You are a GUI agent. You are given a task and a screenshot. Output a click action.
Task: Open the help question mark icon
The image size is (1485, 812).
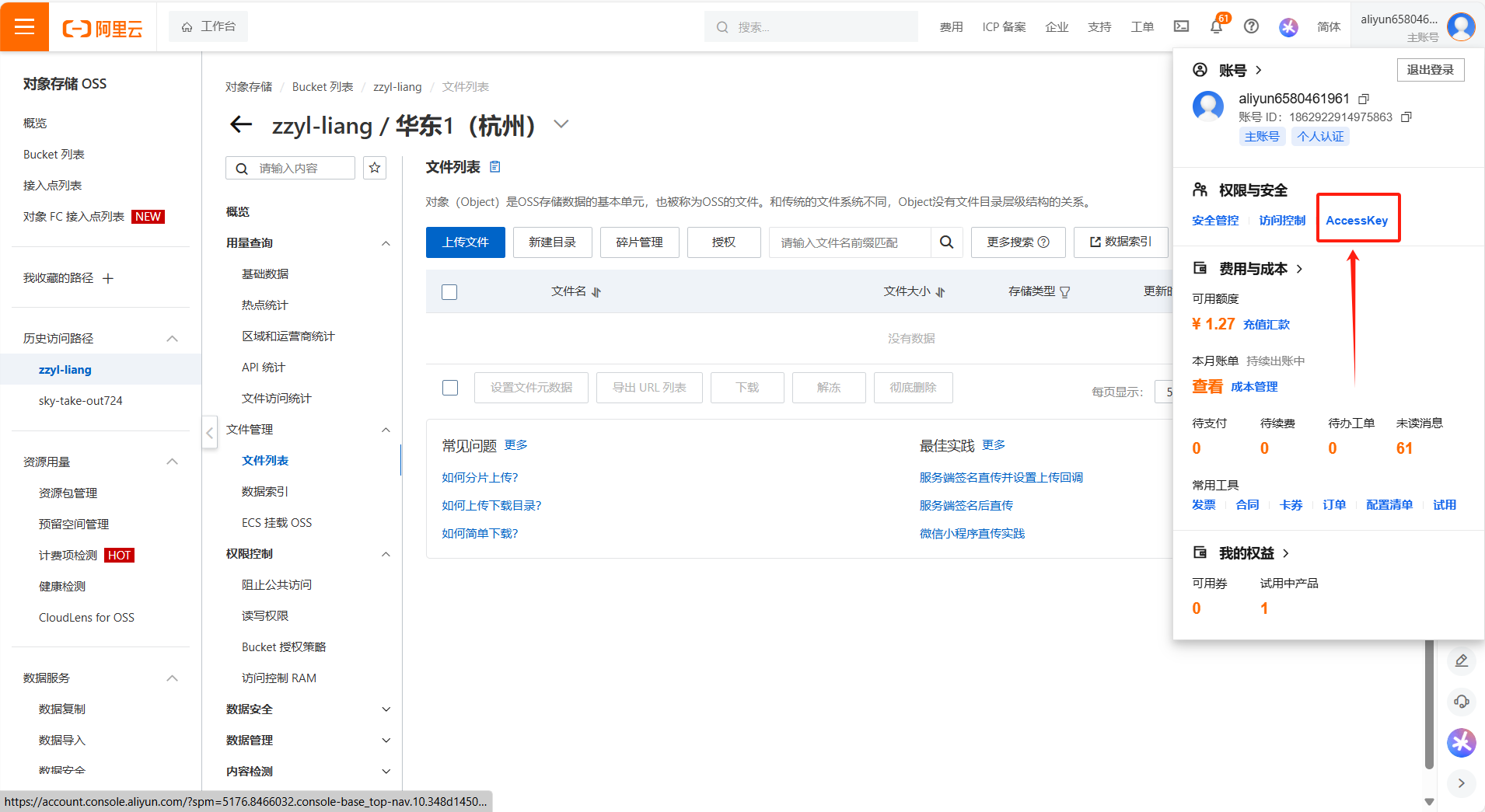tap(1251, 26)
